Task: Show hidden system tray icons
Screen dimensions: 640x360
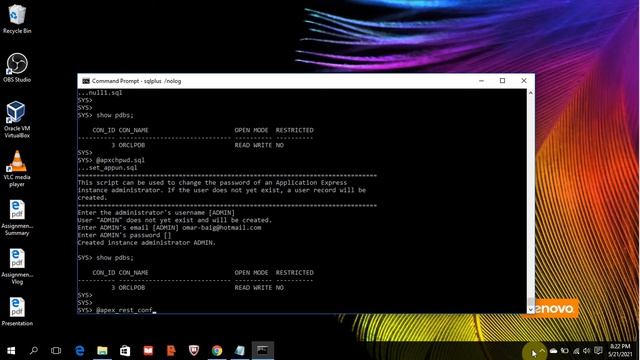Action: point(542,351)
